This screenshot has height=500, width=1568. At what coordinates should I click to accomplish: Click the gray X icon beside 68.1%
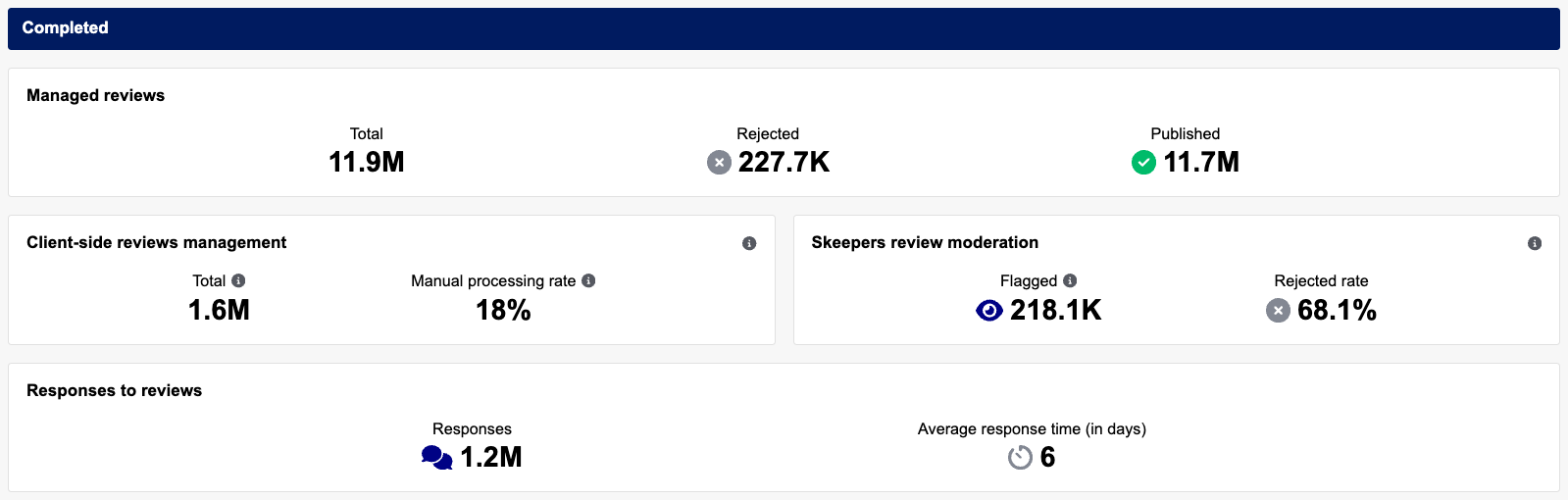1278,311
